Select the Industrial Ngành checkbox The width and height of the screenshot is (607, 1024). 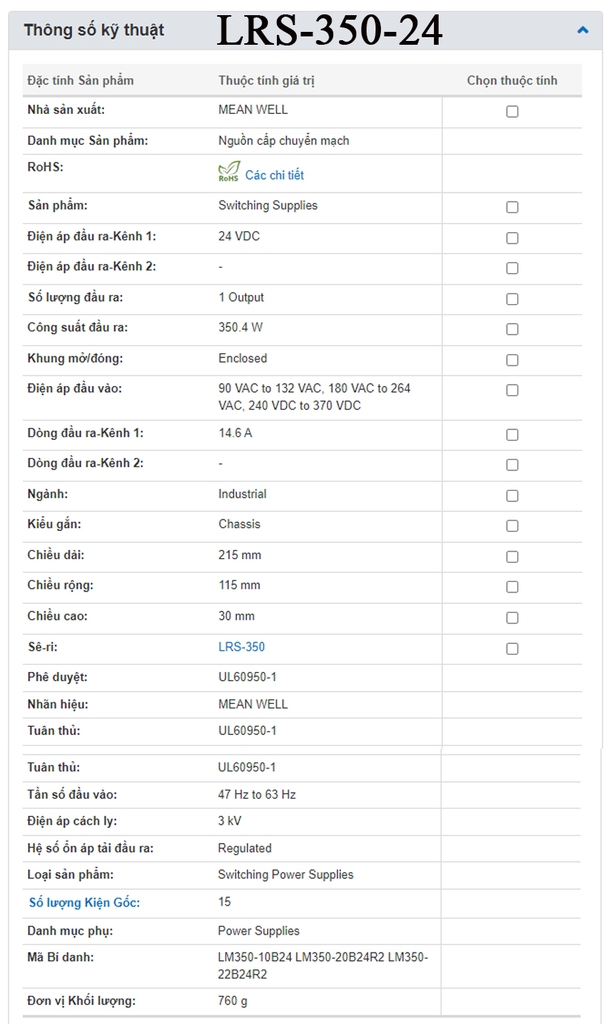click(x=512, y=496)
